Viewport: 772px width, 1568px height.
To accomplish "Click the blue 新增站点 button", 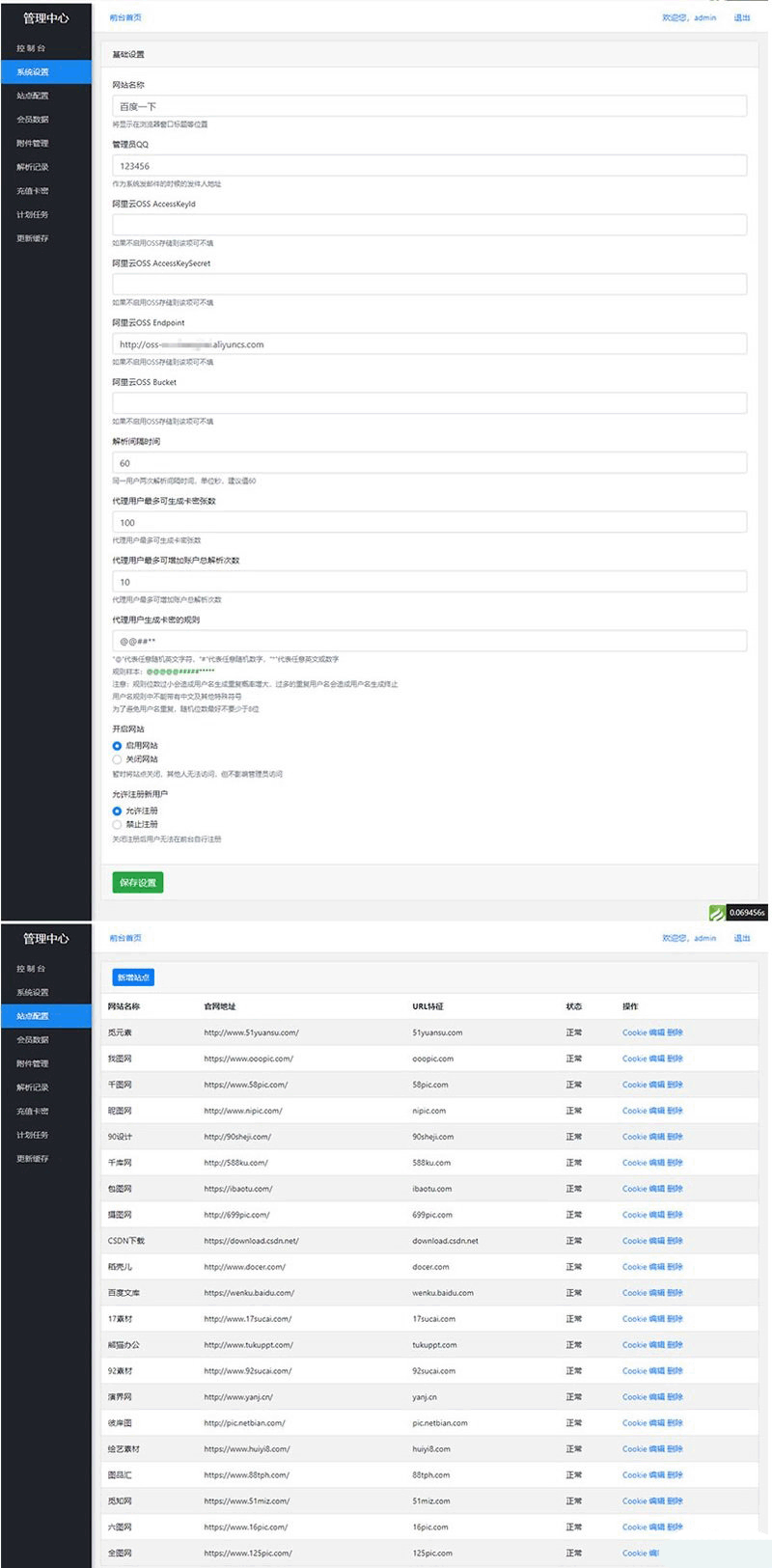I will 133,977.
